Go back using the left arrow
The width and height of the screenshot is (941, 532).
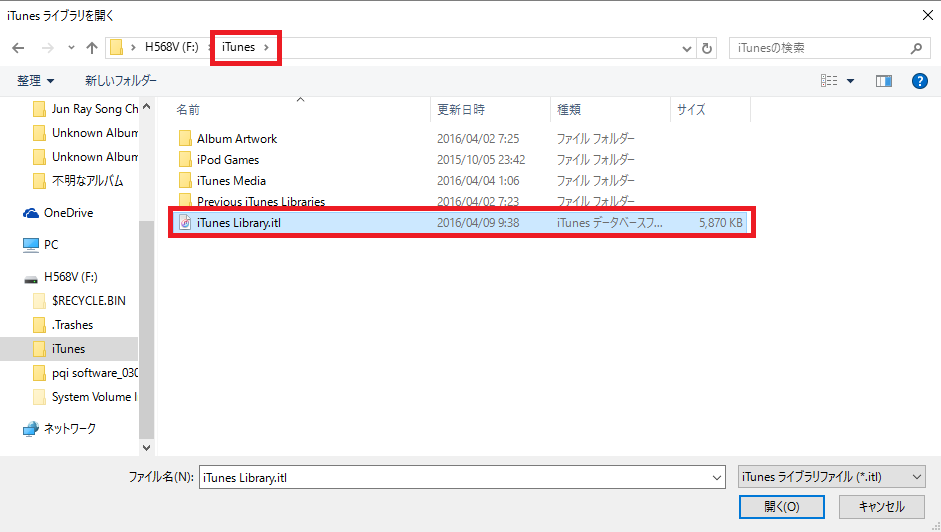19,48
